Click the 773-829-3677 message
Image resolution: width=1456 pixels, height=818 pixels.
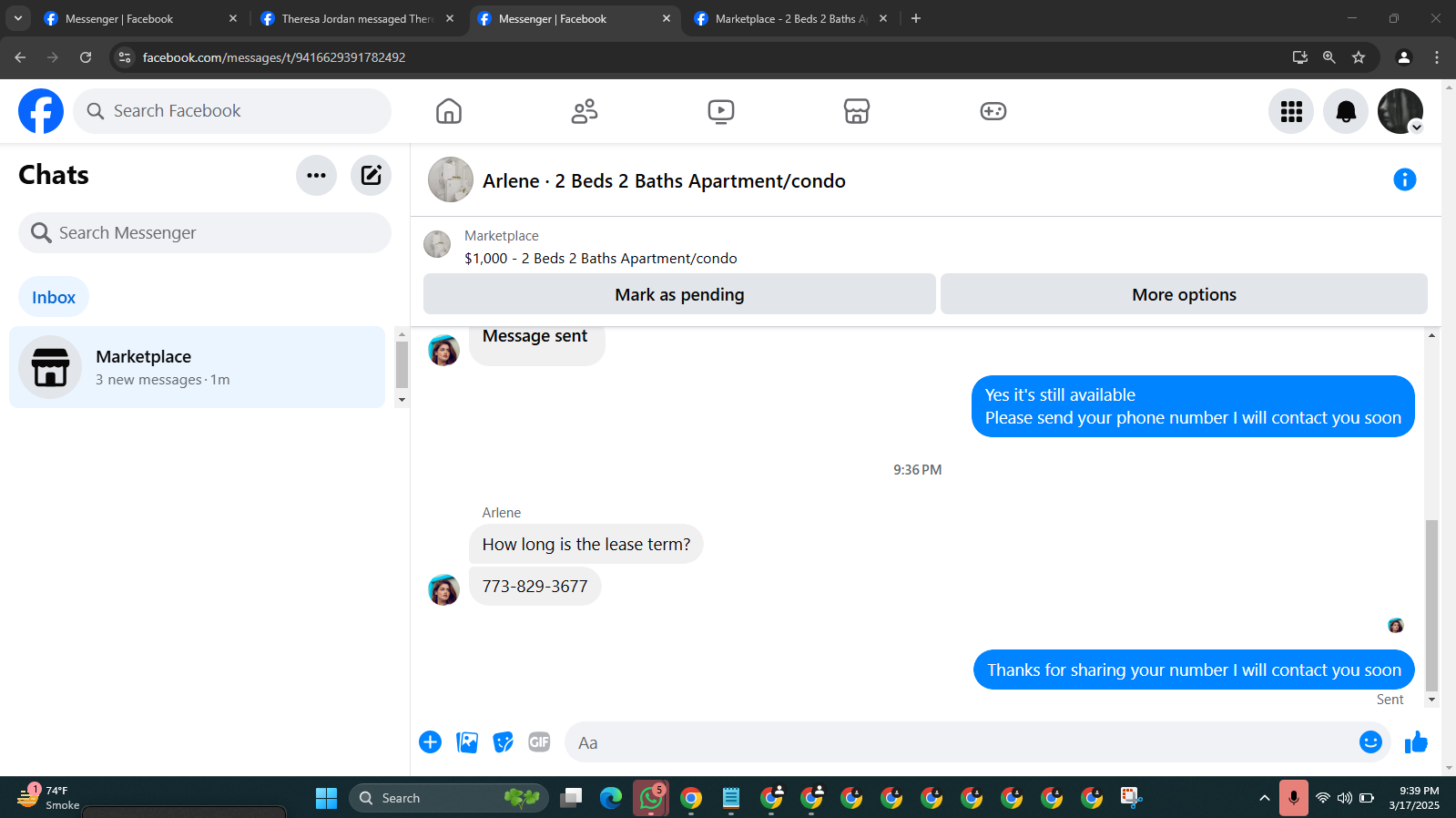[x=535, y=587]
